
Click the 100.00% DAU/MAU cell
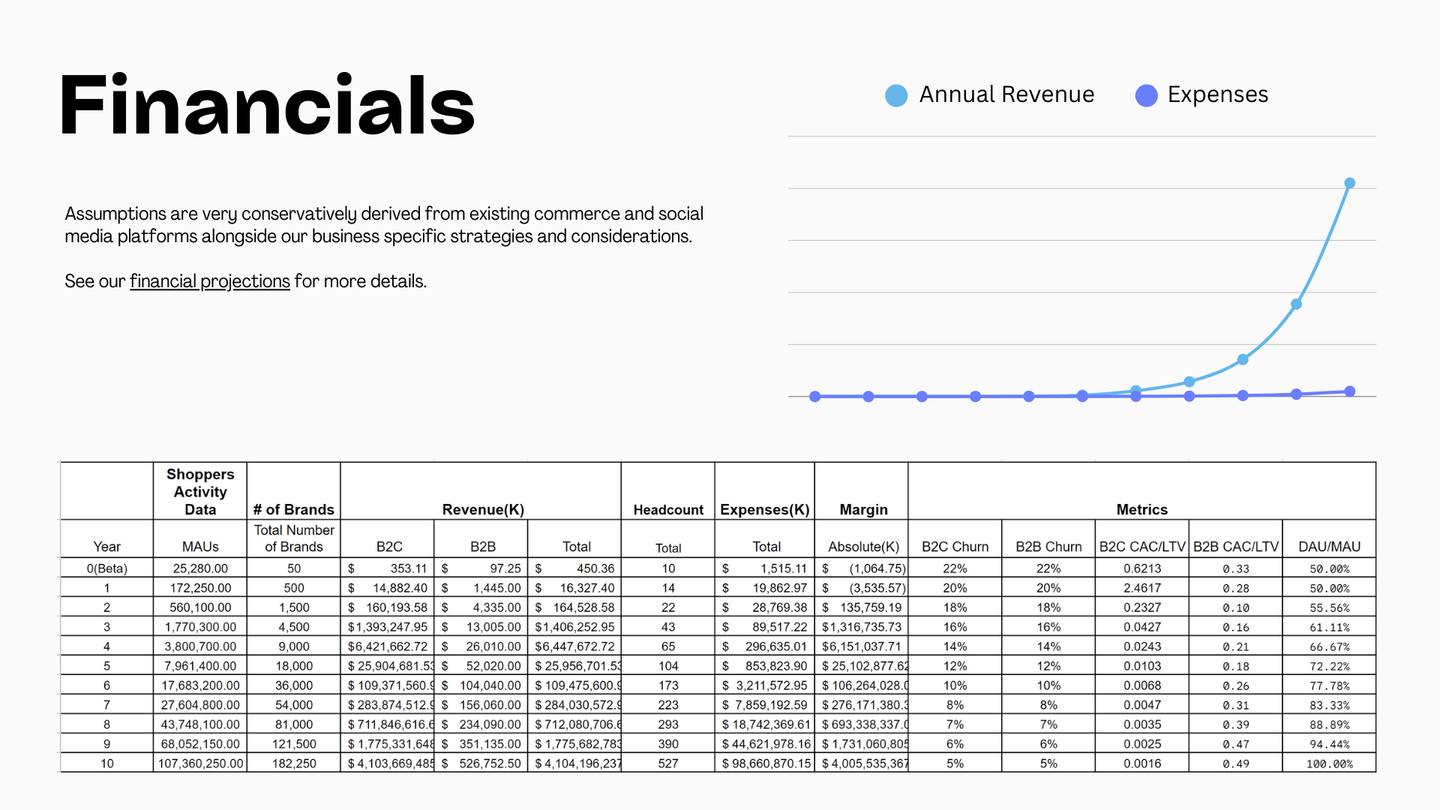(x=1329, y=763)
